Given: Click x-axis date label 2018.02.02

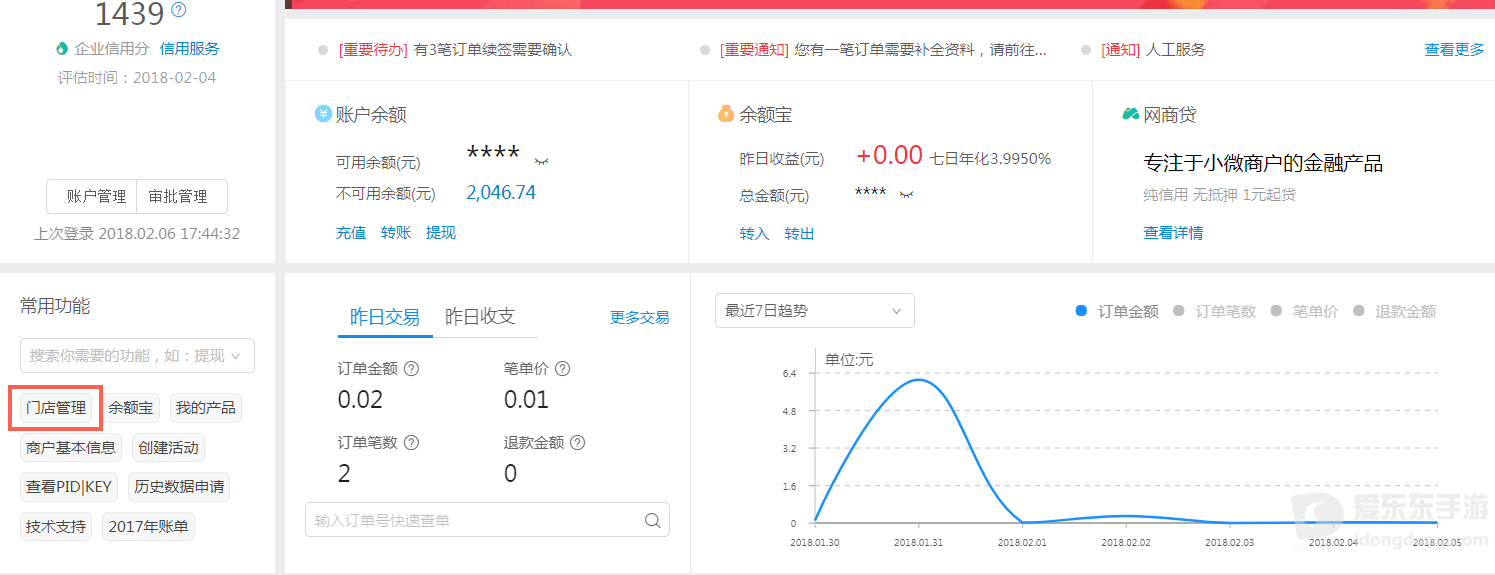Looking at the screenshot, I should [1126, 542].
